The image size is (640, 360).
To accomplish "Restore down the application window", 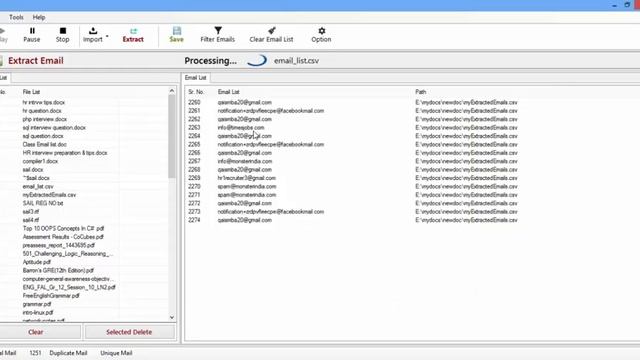I will (x=627, y=5).
